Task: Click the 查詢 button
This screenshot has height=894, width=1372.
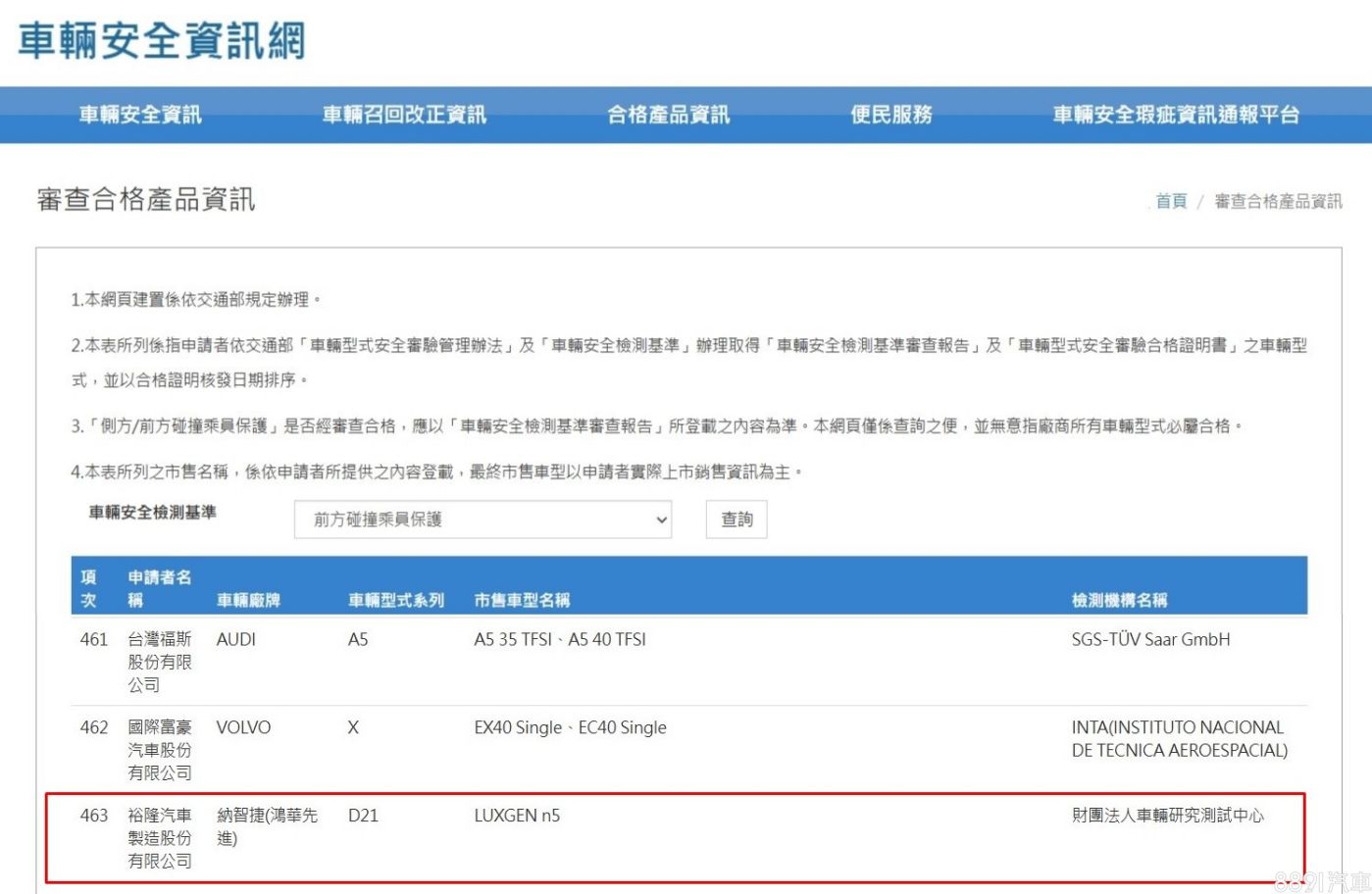Action: tap(737, 520)
